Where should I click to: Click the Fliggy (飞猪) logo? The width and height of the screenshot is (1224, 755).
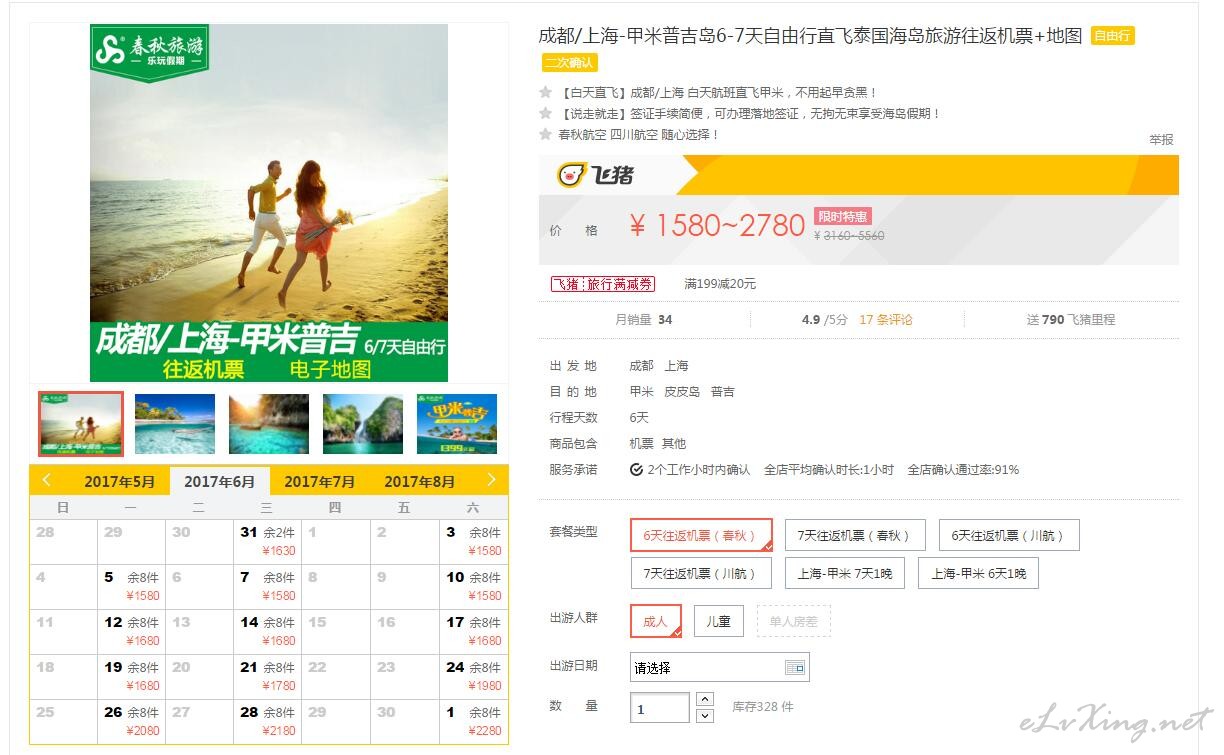pos(596,176)
